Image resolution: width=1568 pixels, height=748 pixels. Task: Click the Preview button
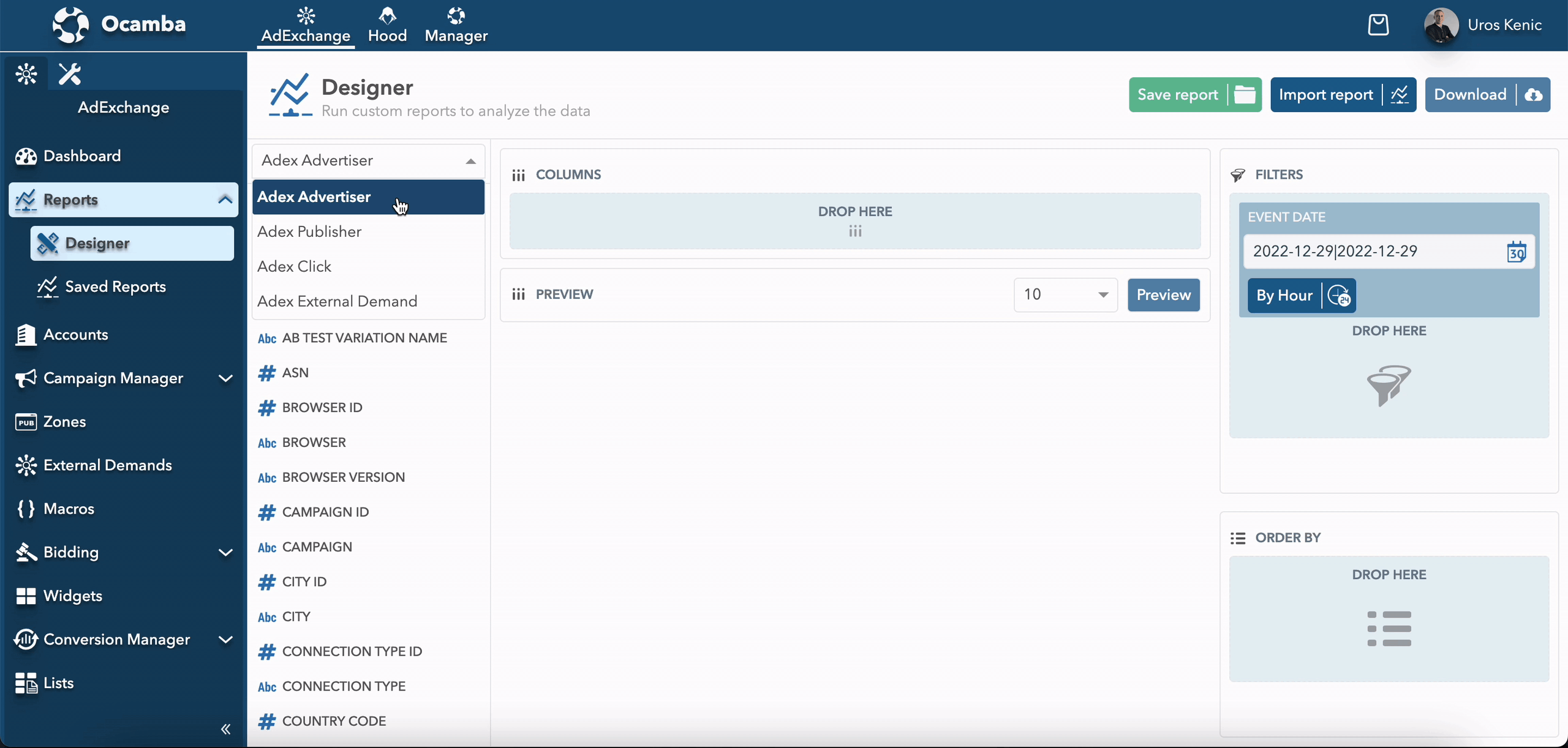[x=1164, y=295]
